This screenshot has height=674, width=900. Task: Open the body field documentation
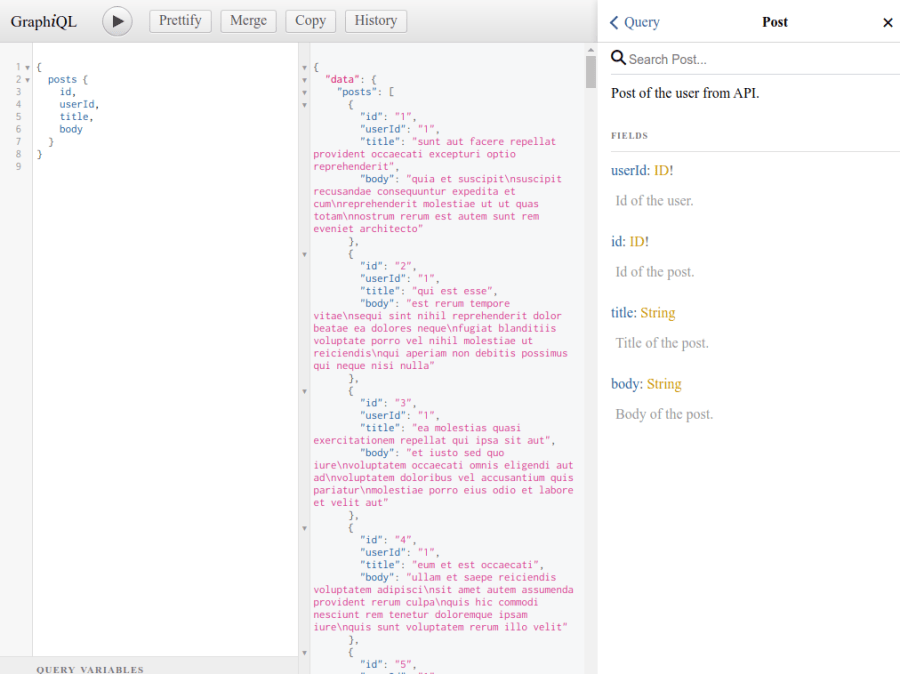(625, 384)
